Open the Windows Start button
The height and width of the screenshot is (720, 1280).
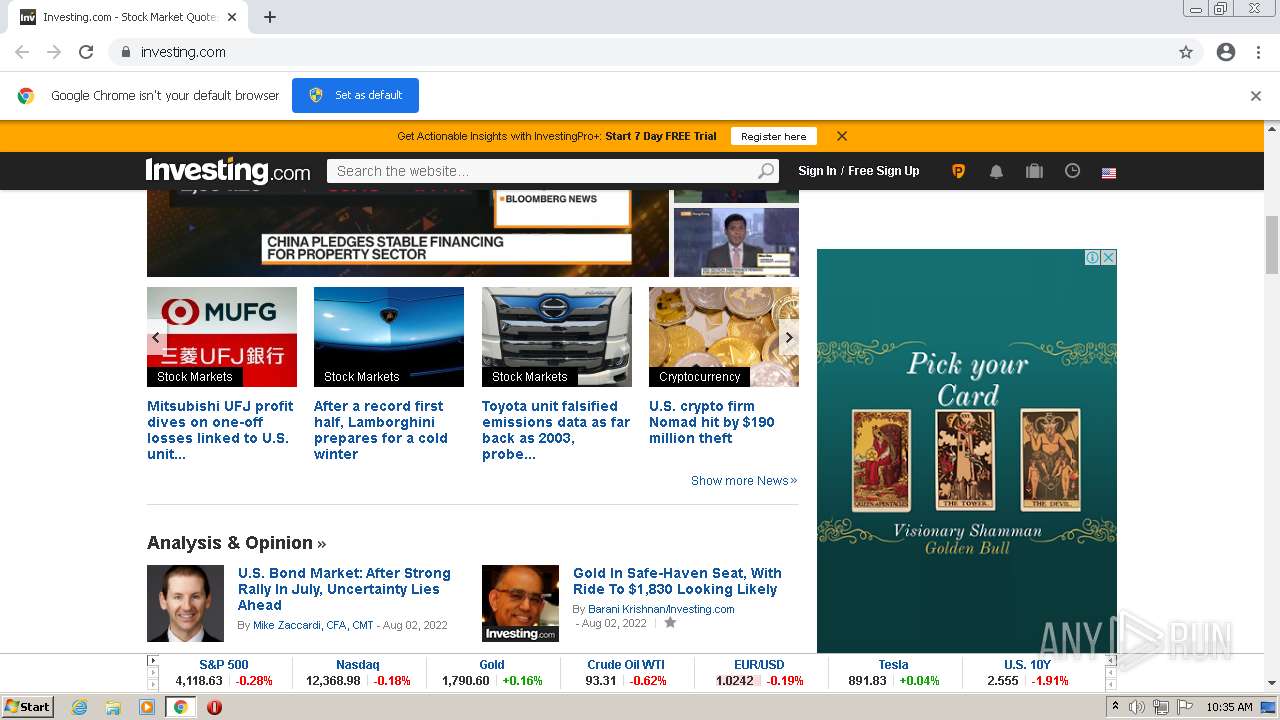point(27,707)
